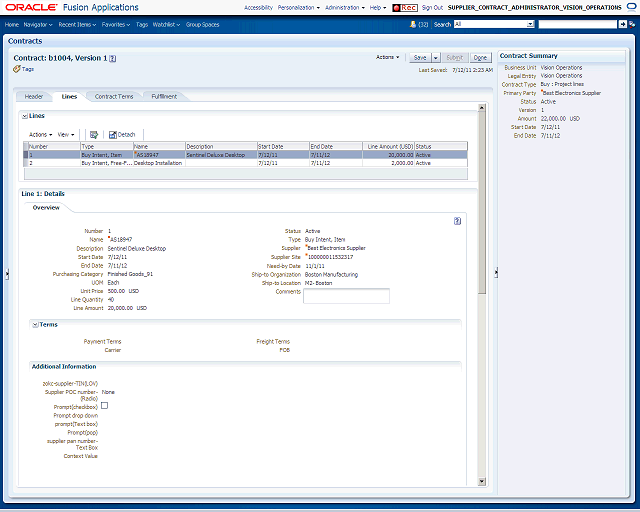The height and width of the screenshot is (512, 640).
Task: Click the help icon in Line 1 Details
Action: (457, 221)
